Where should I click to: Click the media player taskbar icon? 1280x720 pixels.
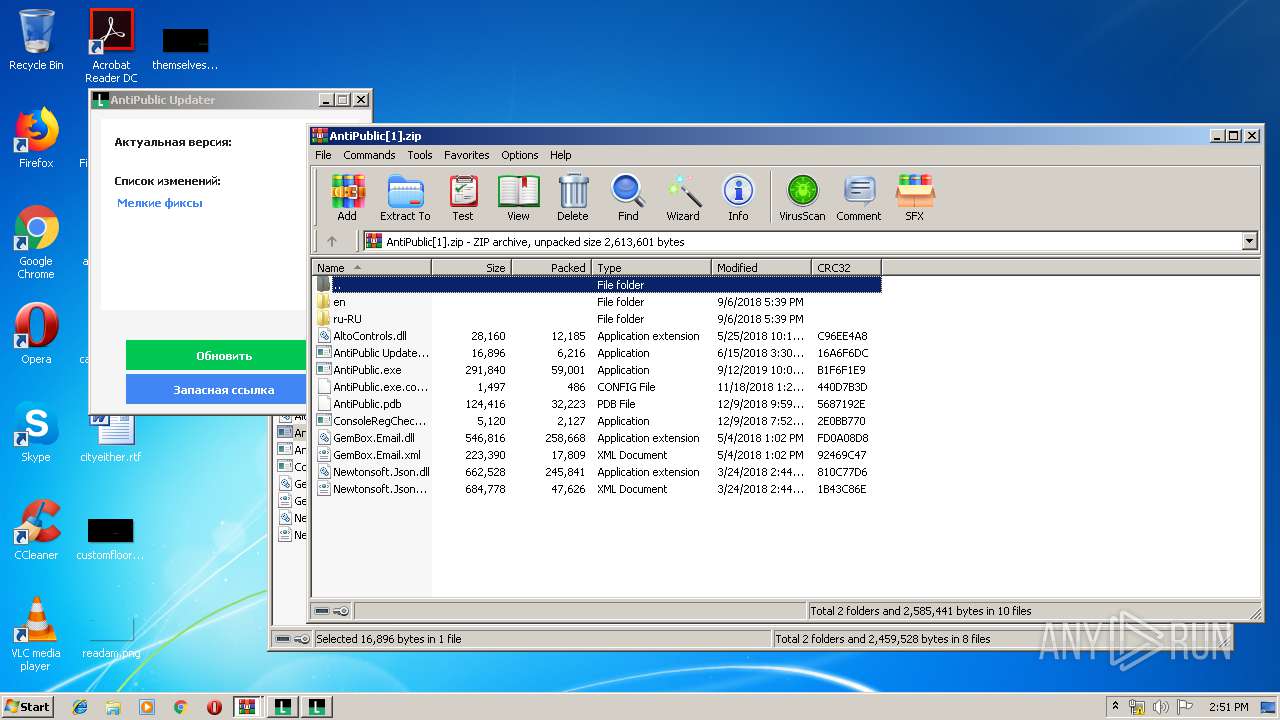147,707
